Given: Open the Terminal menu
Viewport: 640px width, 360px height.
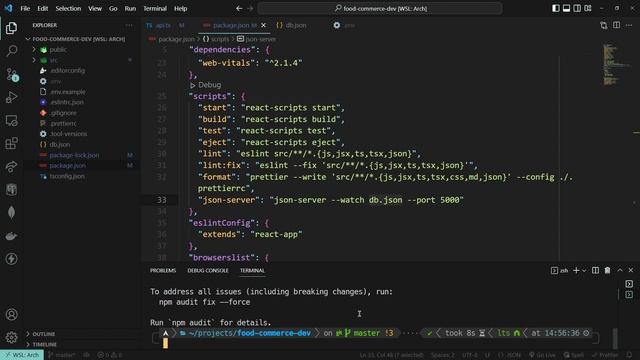Looking at the screenshot, I should 155,8.
